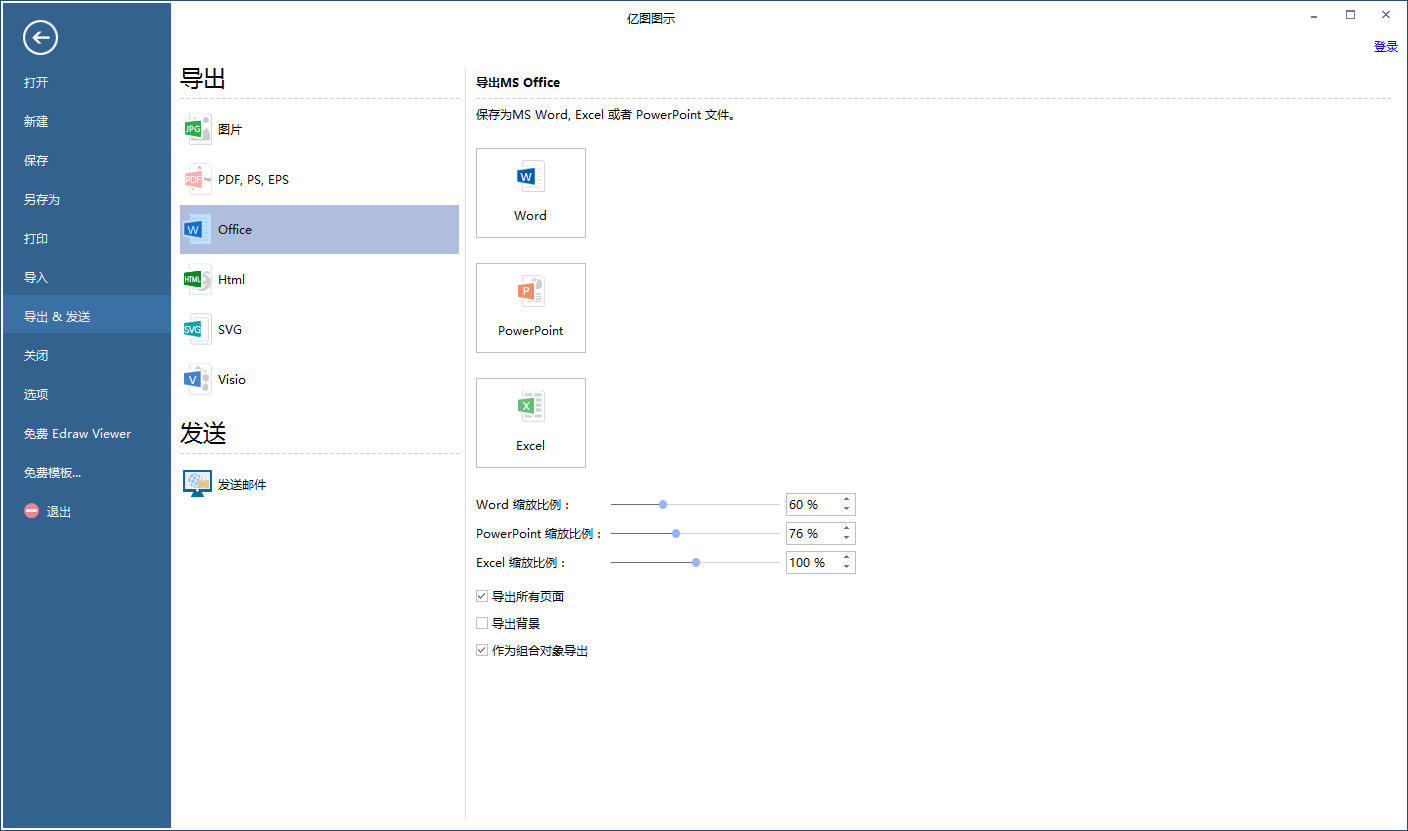Open 免费模板... entry
The width and height of the screenshot is (1408, 831).
(x=86, y=472)
